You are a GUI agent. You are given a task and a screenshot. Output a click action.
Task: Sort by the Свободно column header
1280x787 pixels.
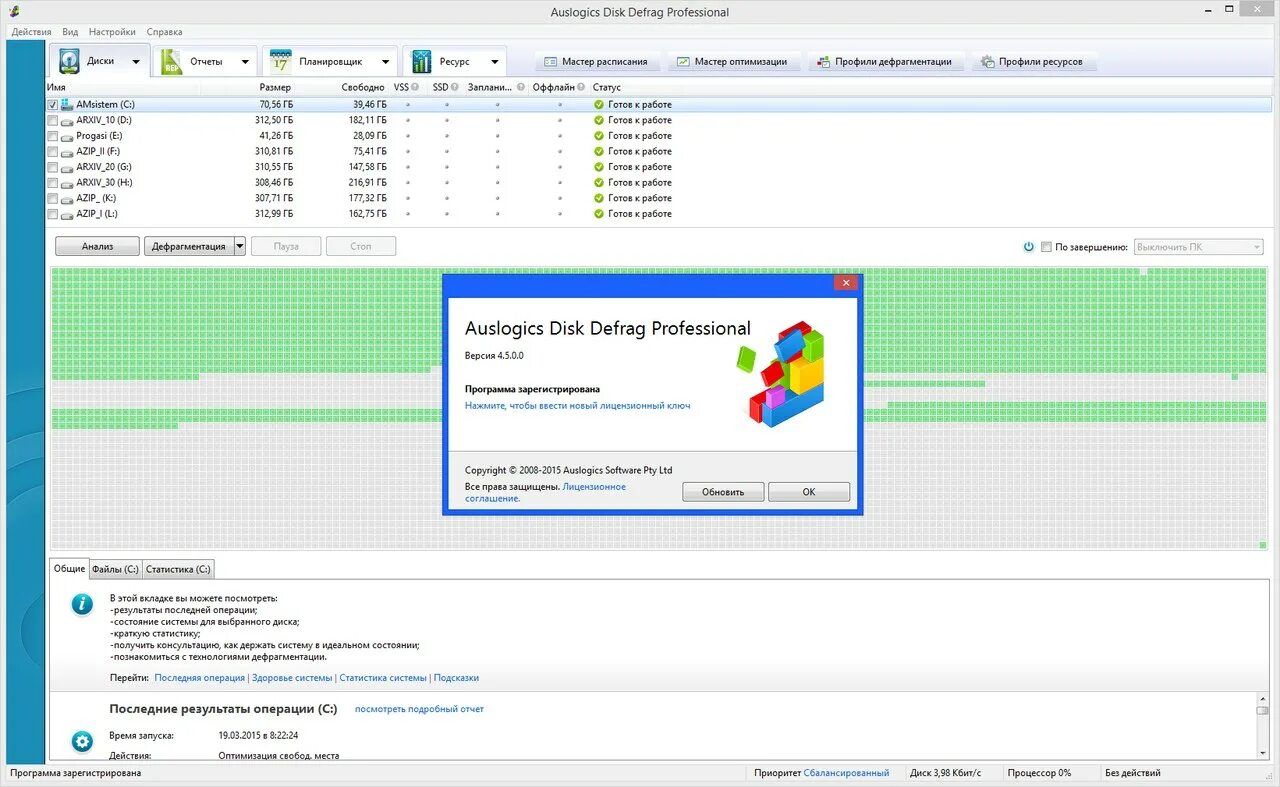pos(363,88)
